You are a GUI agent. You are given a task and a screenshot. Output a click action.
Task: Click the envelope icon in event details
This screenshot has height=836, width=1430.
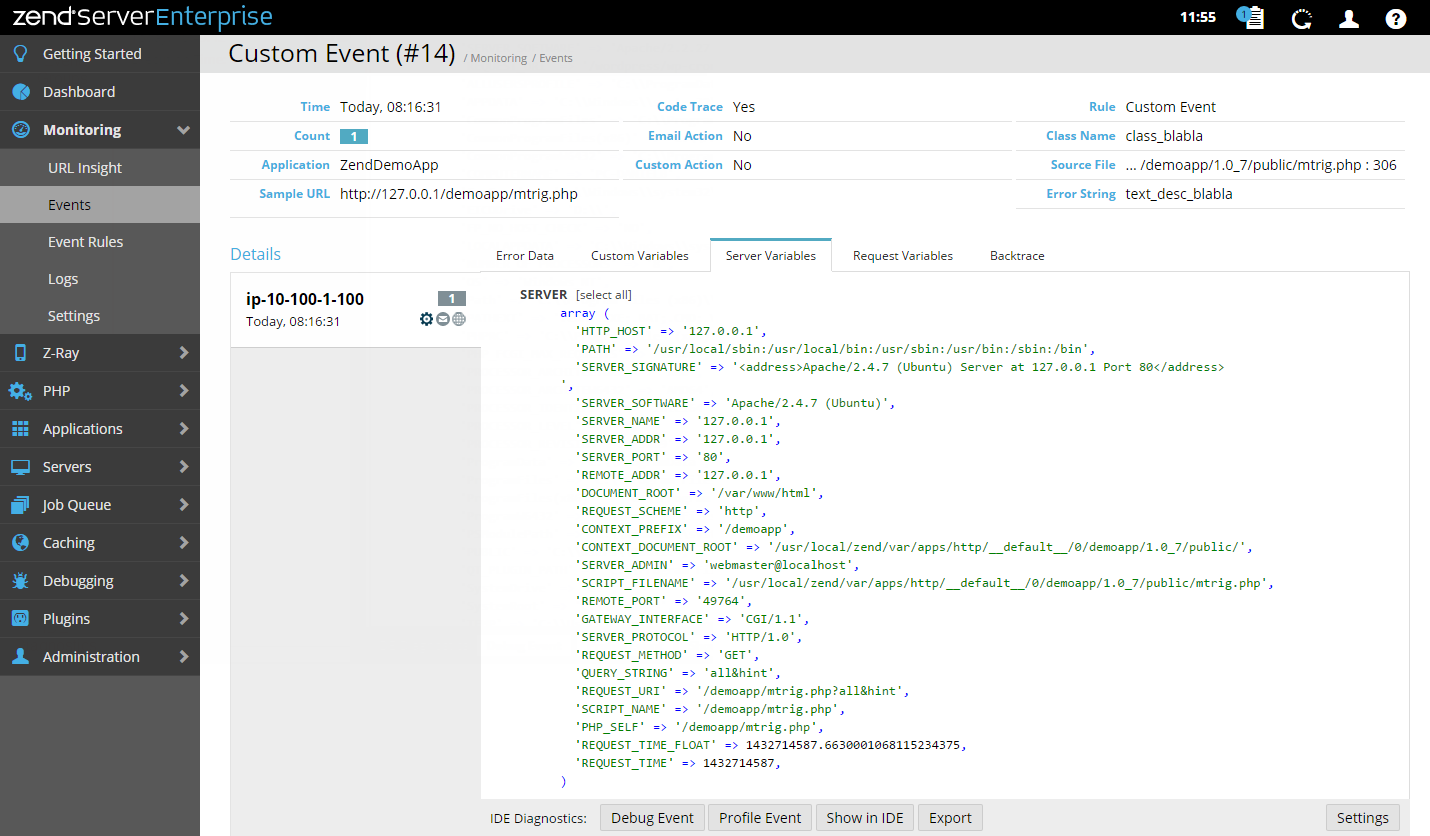click(x=443, y=319)
